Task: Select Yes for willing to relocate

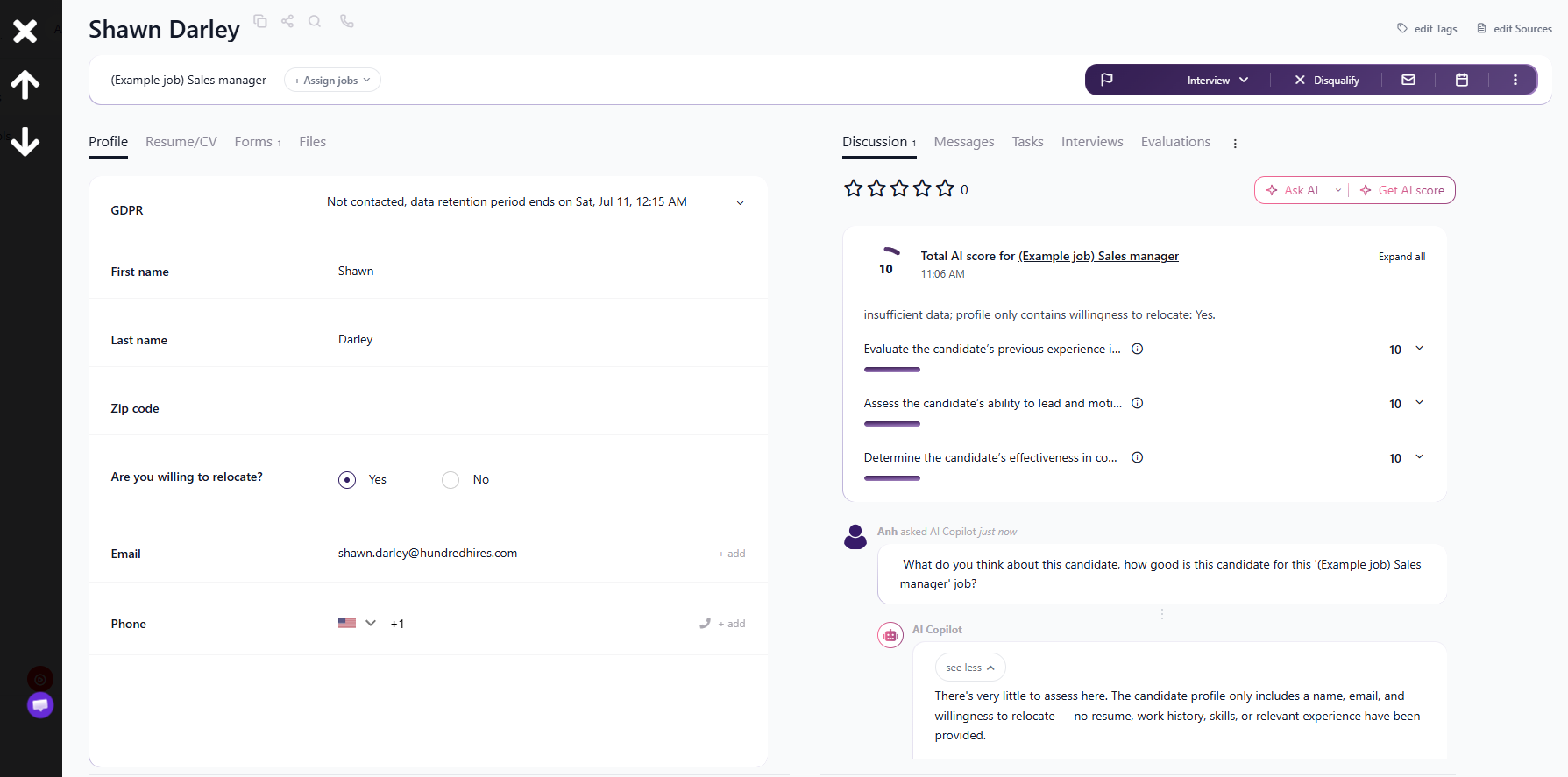Action: click(347, 480)
